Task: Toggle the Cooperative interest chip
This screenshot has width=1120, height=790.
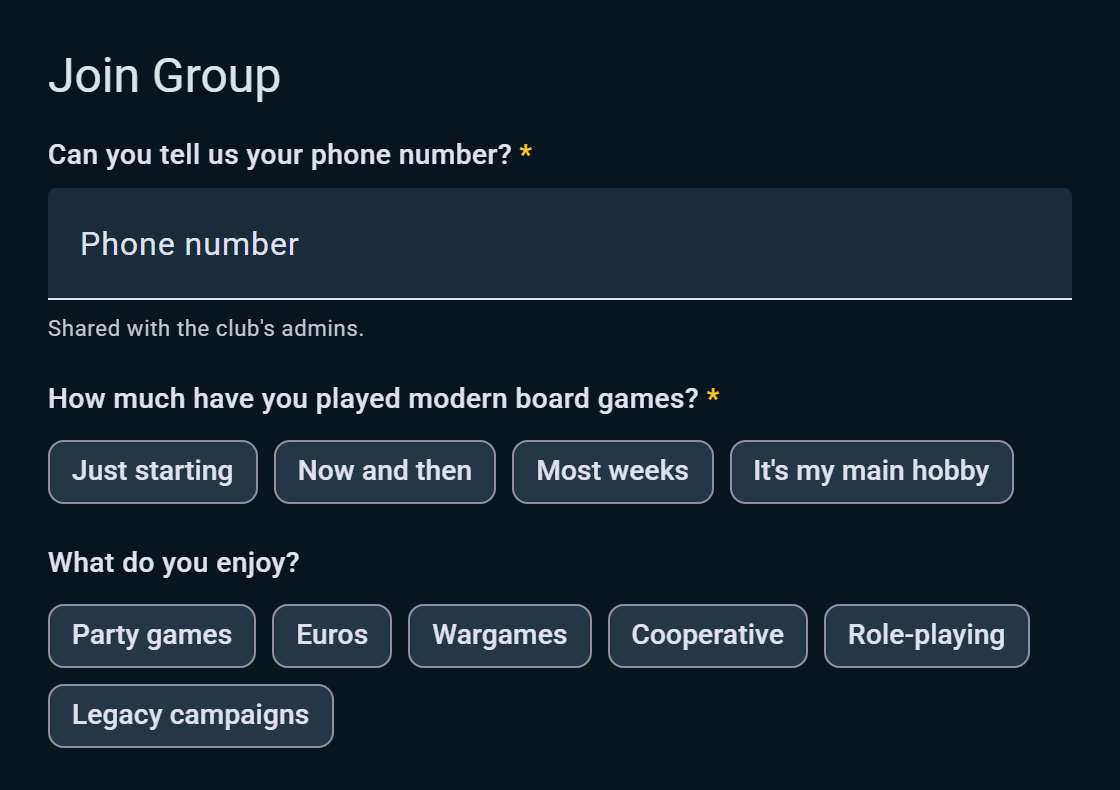Action: pyautogui.click(x=708, y=636)
